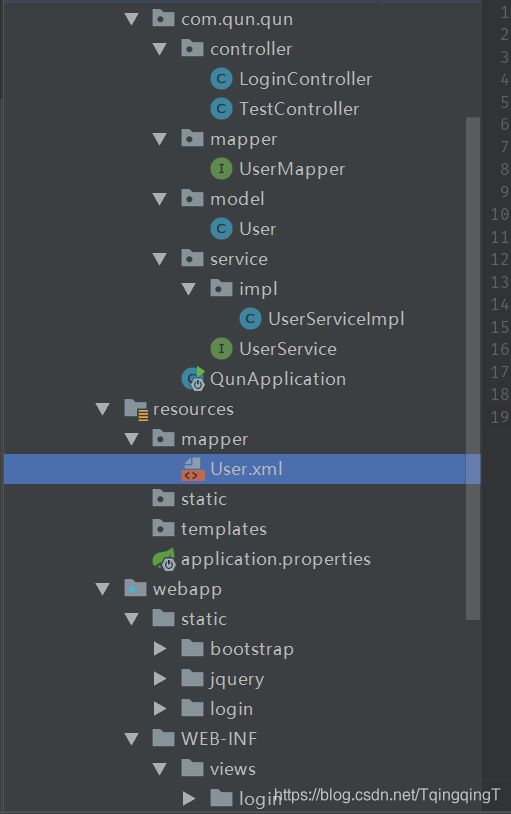Select the User.xml file name
511x814 pixels.
246,469
